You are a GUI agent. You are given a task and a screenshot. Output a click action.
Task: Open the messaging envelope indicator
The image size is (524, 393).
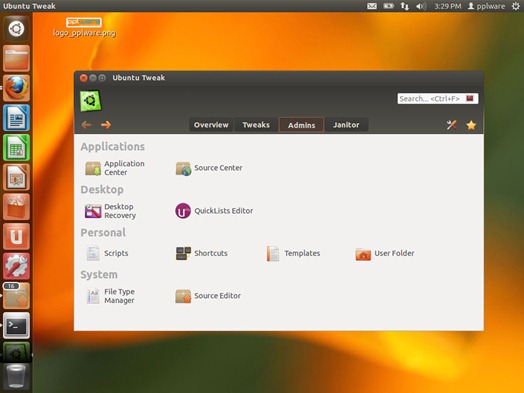[372, 6]
